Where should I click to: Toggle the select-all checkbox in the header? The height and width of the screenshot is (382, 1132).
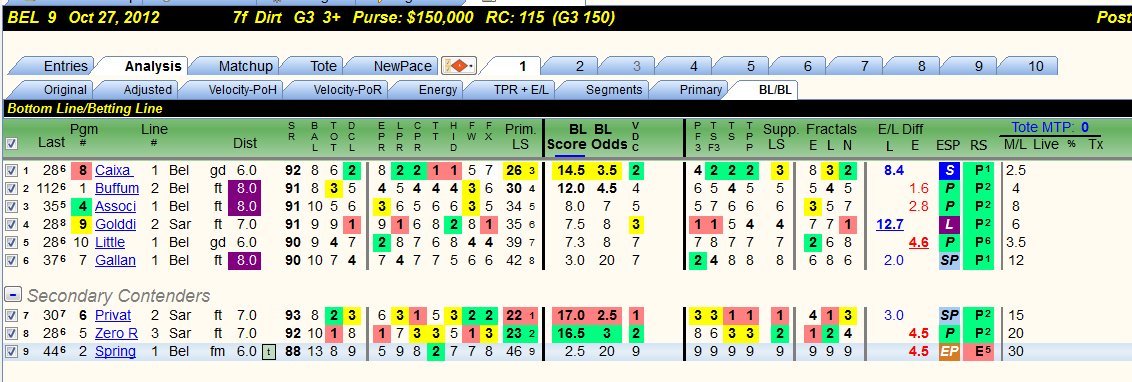(11, 144)
